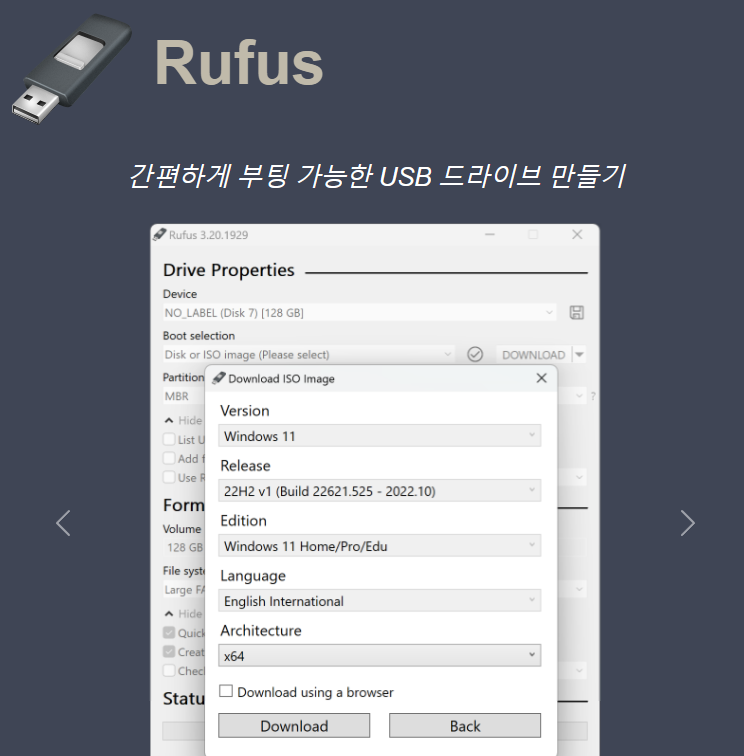
Task: Click the Download button in the dialog
Action: tap(294, 726)
